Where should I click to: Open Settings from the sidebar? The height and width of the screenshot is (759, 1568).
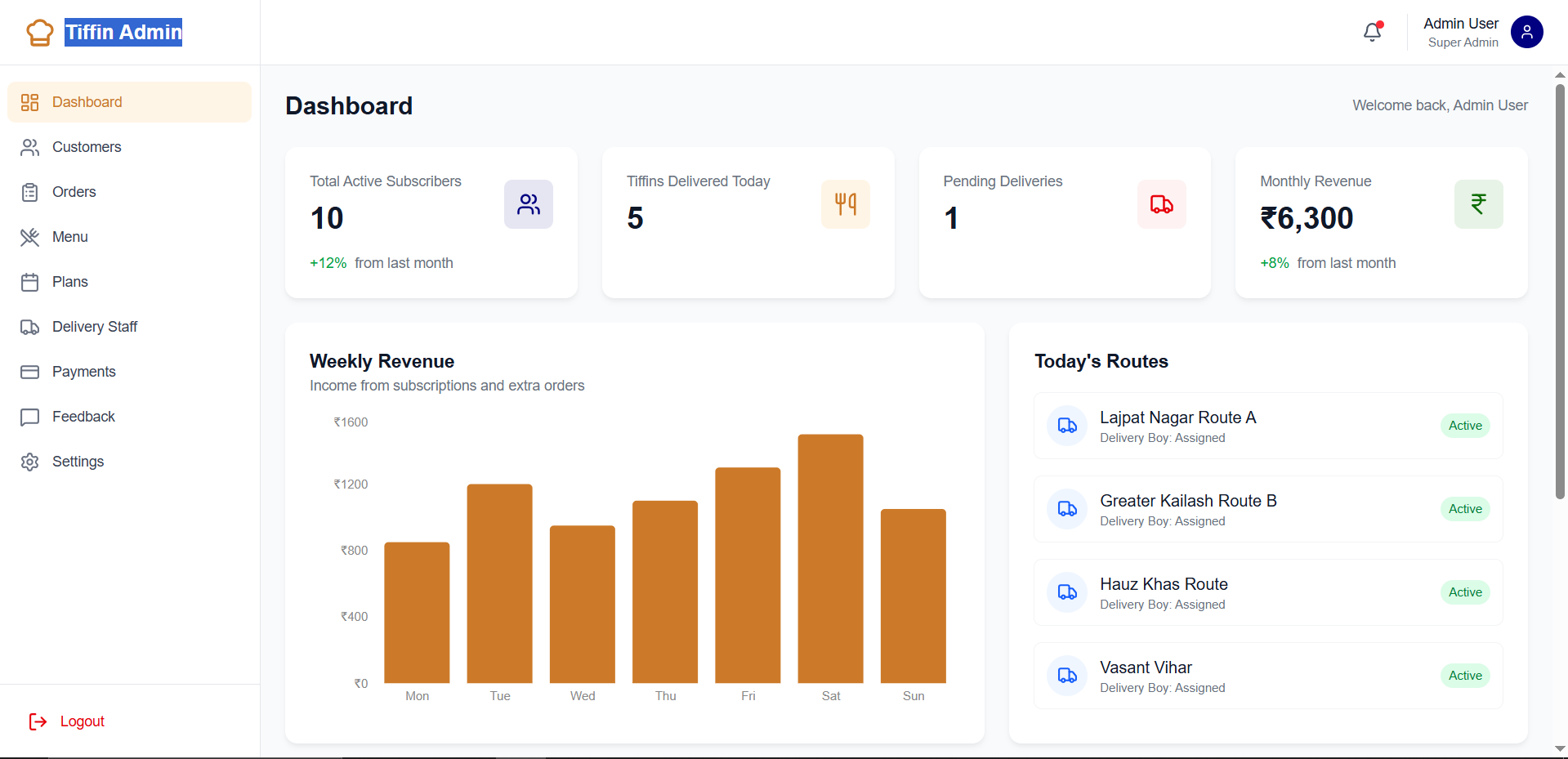pos(78,462)
